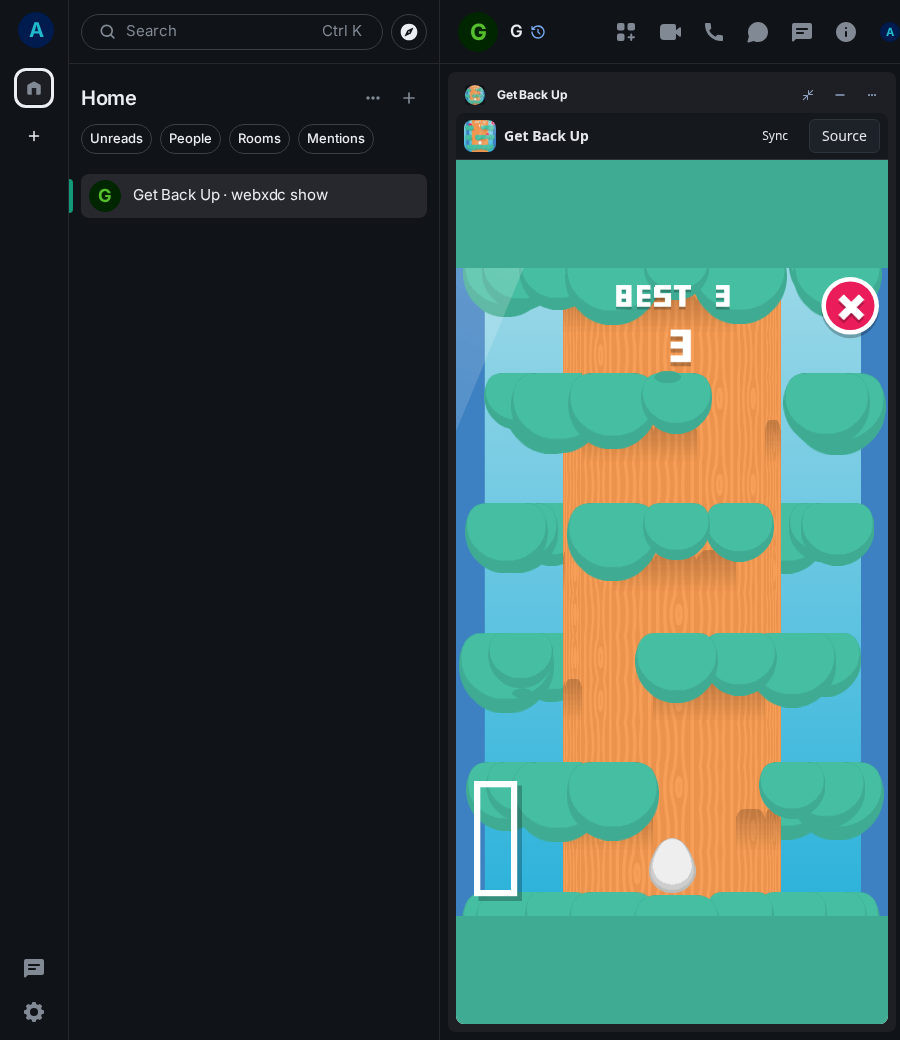The width and height of the screenshot is (900, 1040).
Task: Collapse the Get Back Up widget view
Action: [x=807, y=95]
